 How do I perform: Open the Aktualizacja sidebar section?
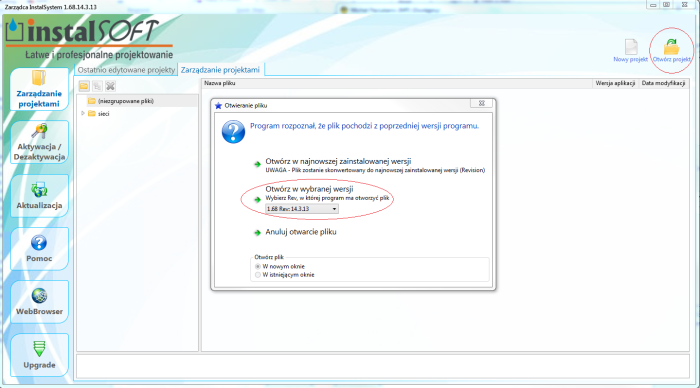[x=39, y=196]
